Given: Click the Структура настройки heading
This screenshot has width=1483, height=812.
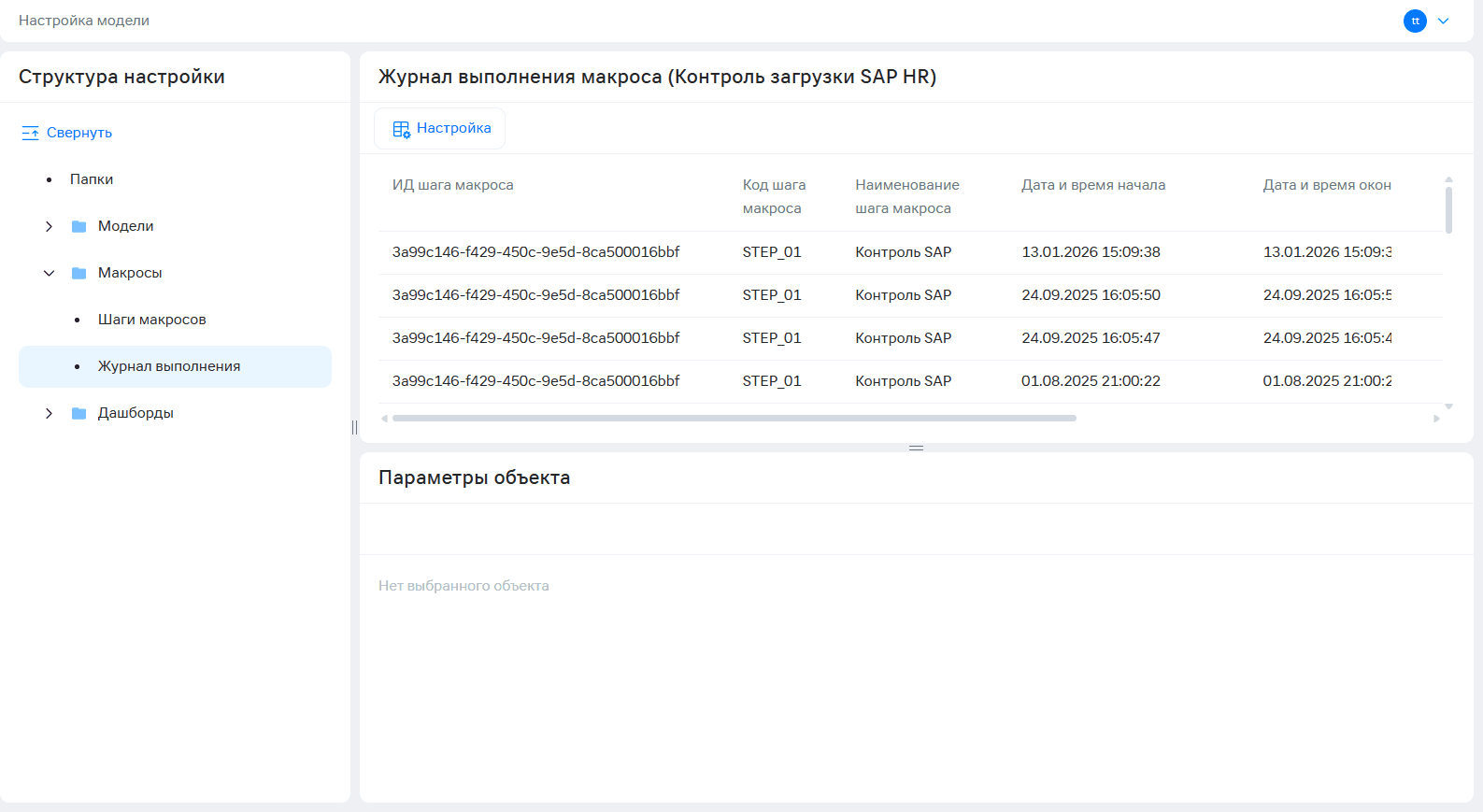Looking at the screenshot, I should pos(121,77).
